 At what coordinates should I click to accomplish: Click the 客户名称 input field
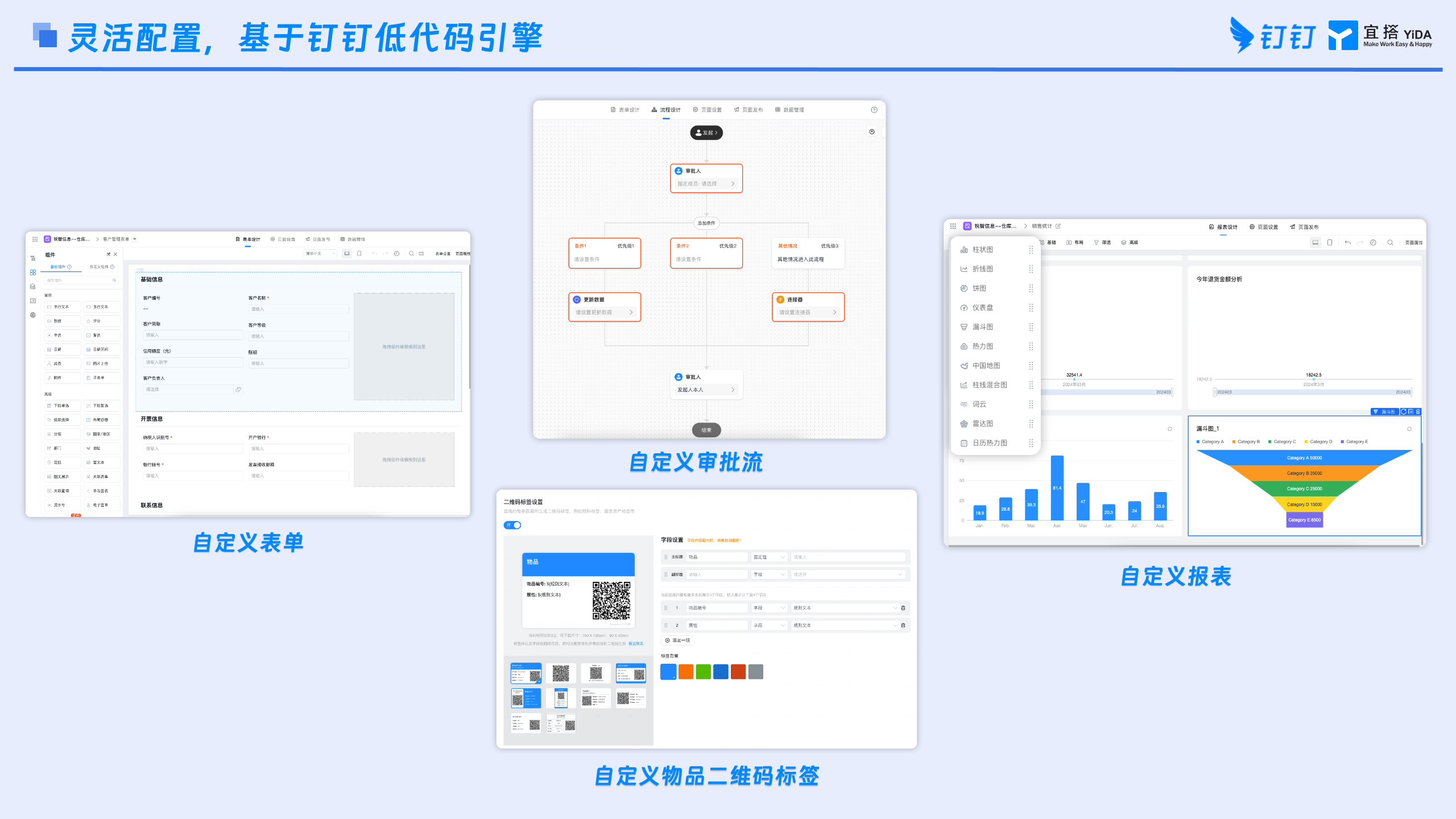pos(299,309)
